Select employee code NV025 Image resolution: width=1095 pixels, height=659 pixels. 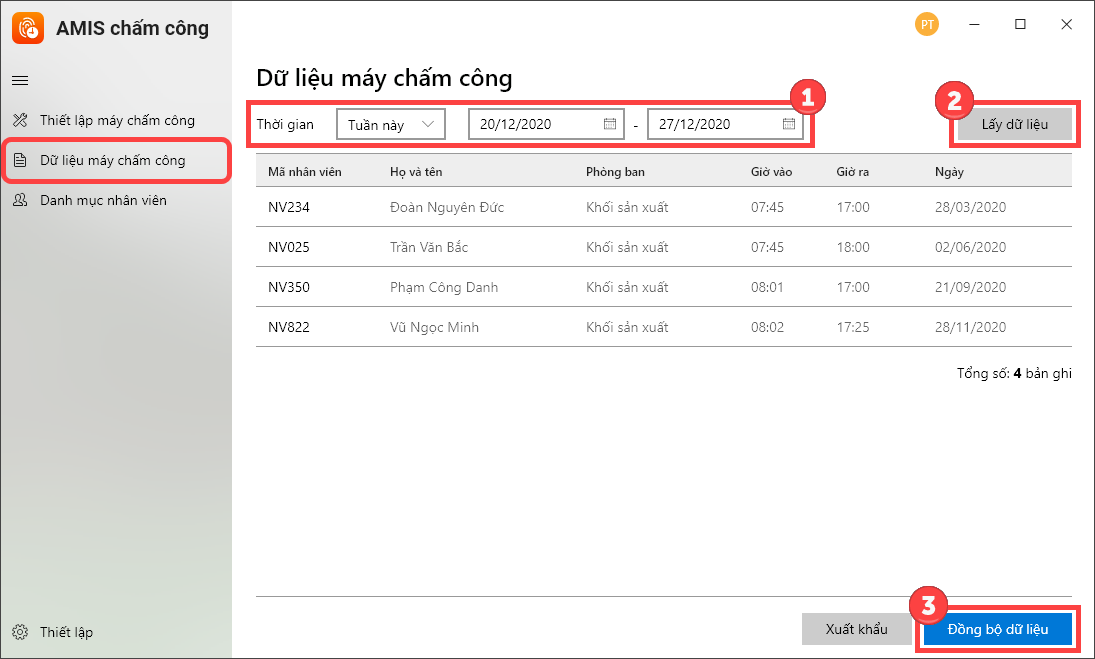(288, 247)
